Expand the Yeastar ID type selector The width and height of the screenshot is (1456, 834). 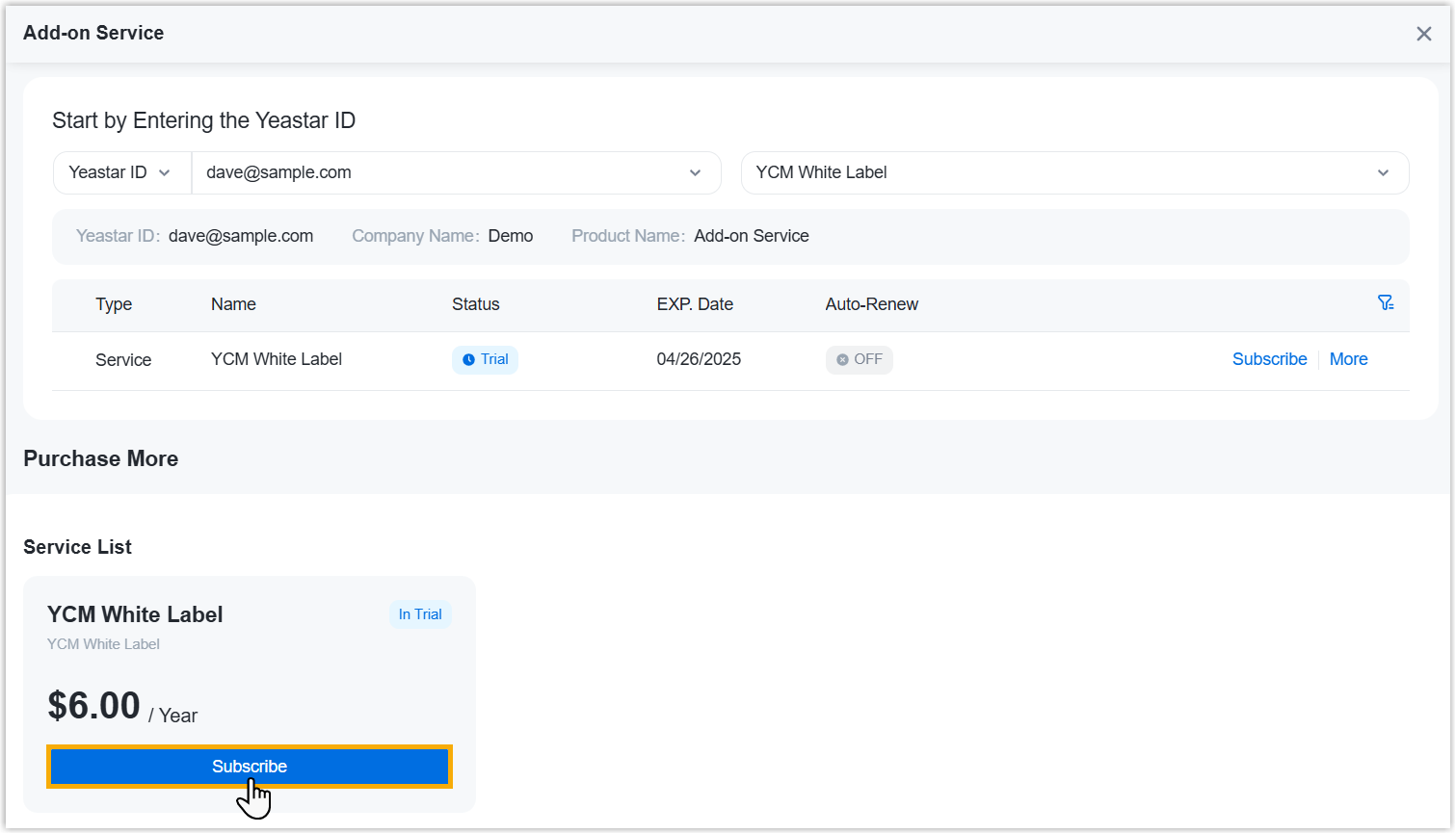click(x=121, y=173)
